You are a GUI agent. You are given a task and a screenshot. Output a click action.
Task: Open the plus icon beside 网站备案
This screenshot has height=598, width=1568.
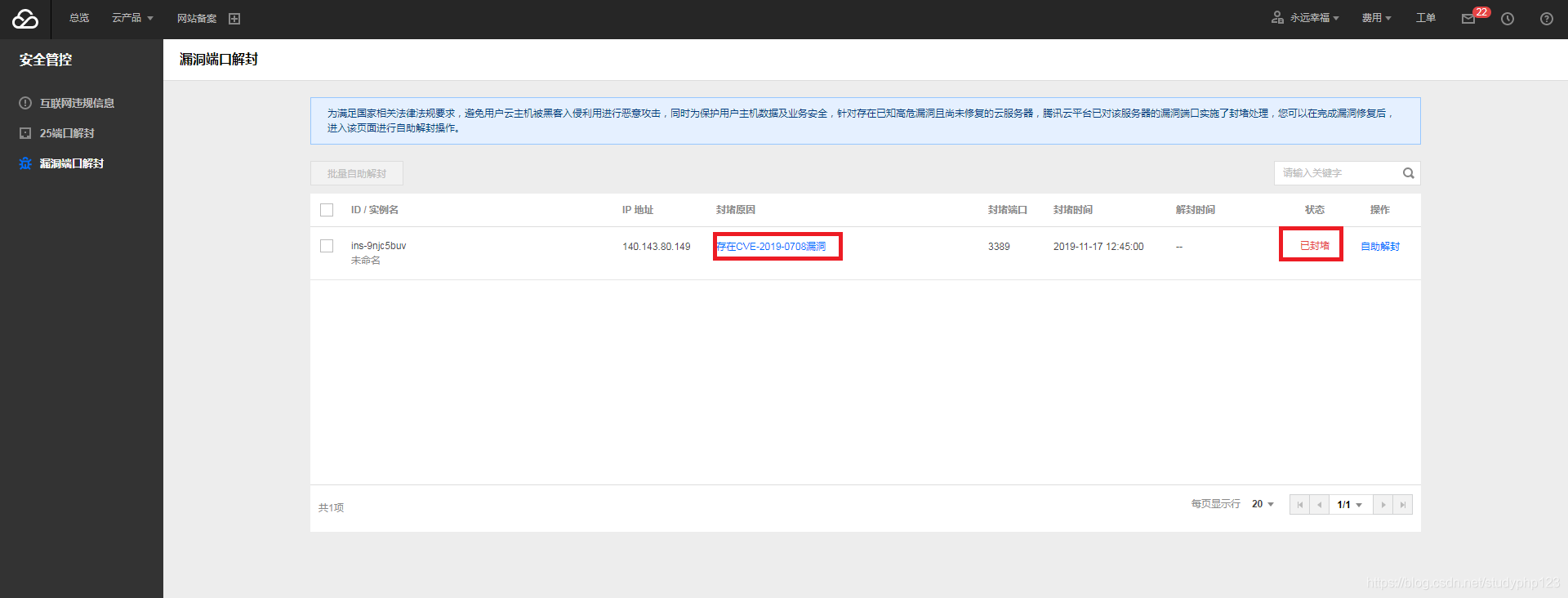coord(234,19)
